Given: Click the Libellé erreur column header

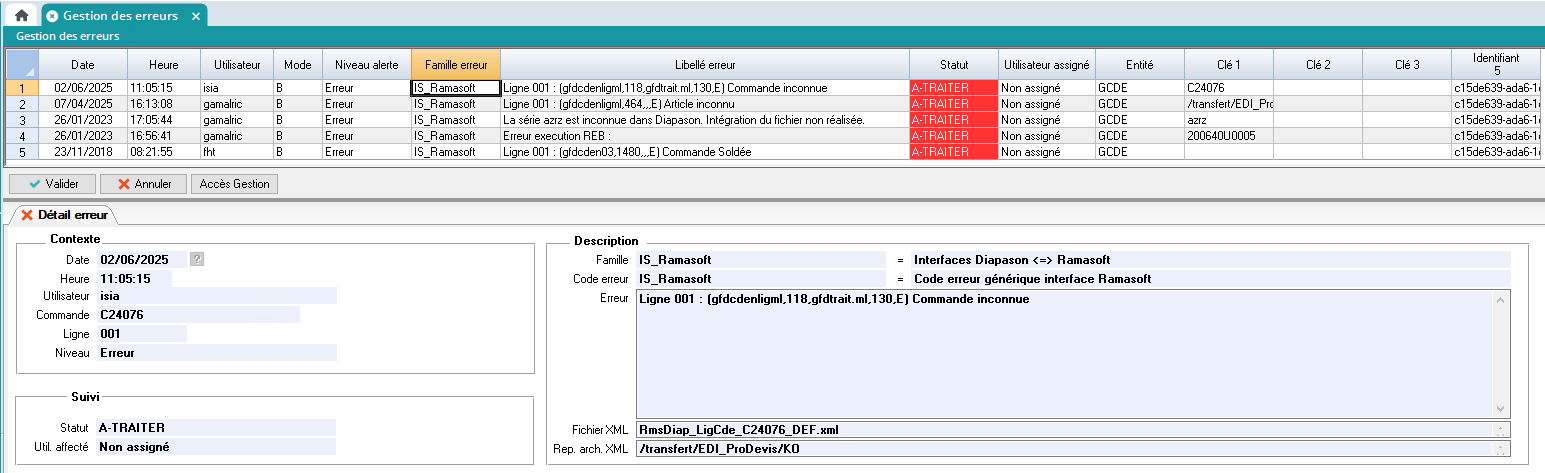Looking at the screenshot, I should [x=705, y=64].
